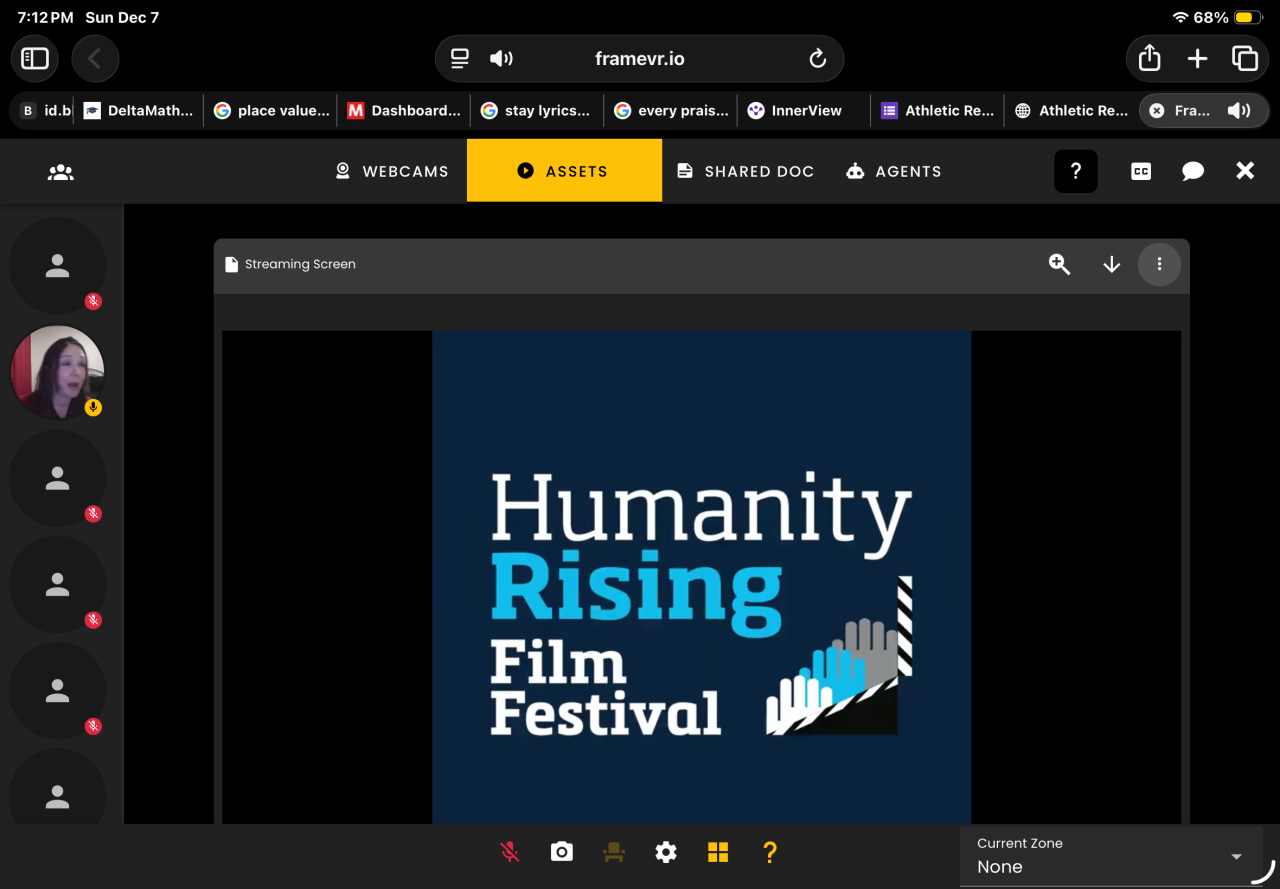Add a new Safari tab
This screenshot has width=1280, height=889.
pos(1197,59)
